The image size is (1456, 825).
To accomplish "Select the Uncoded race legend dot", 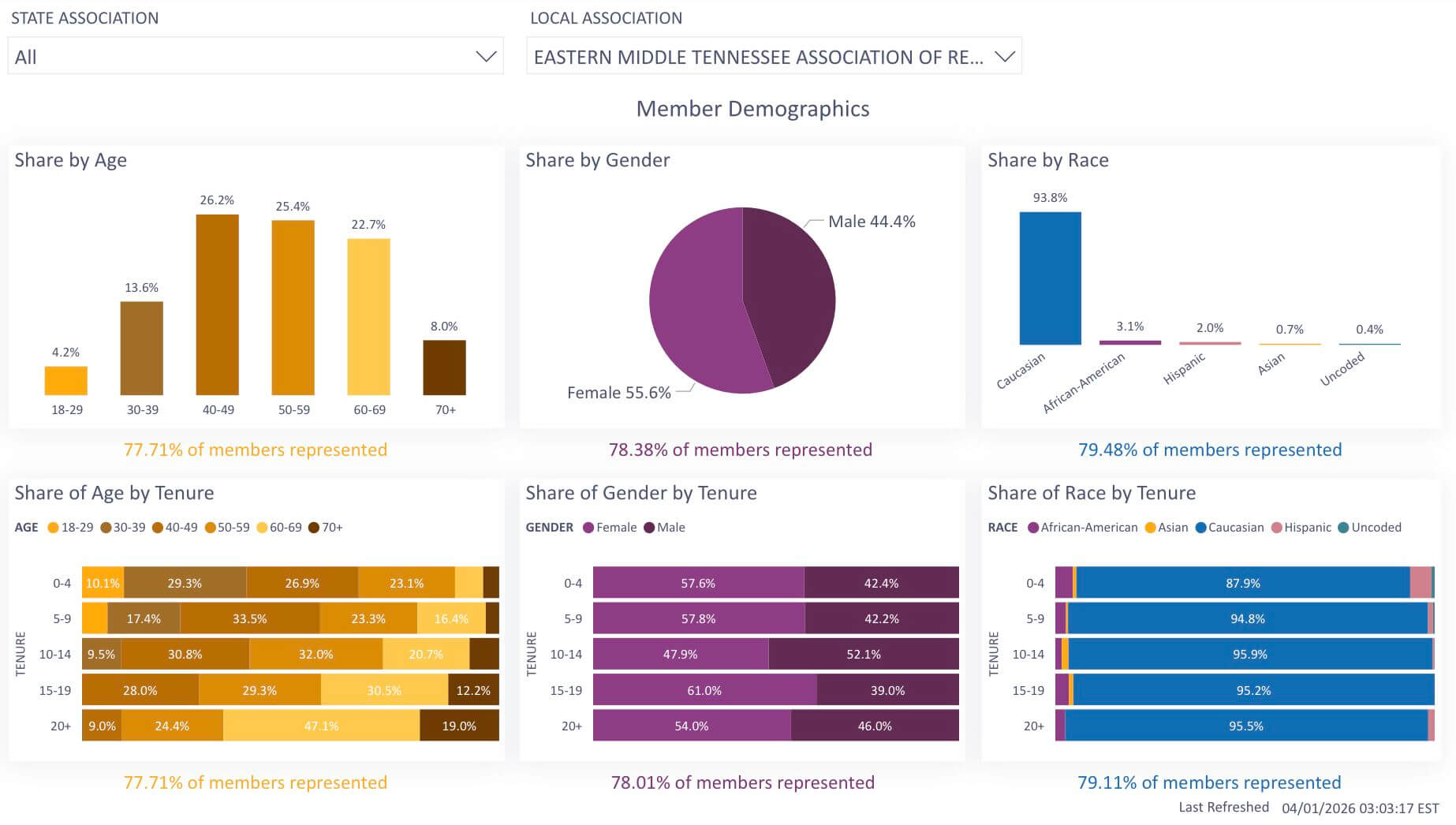I will (x=1343, y=528).
